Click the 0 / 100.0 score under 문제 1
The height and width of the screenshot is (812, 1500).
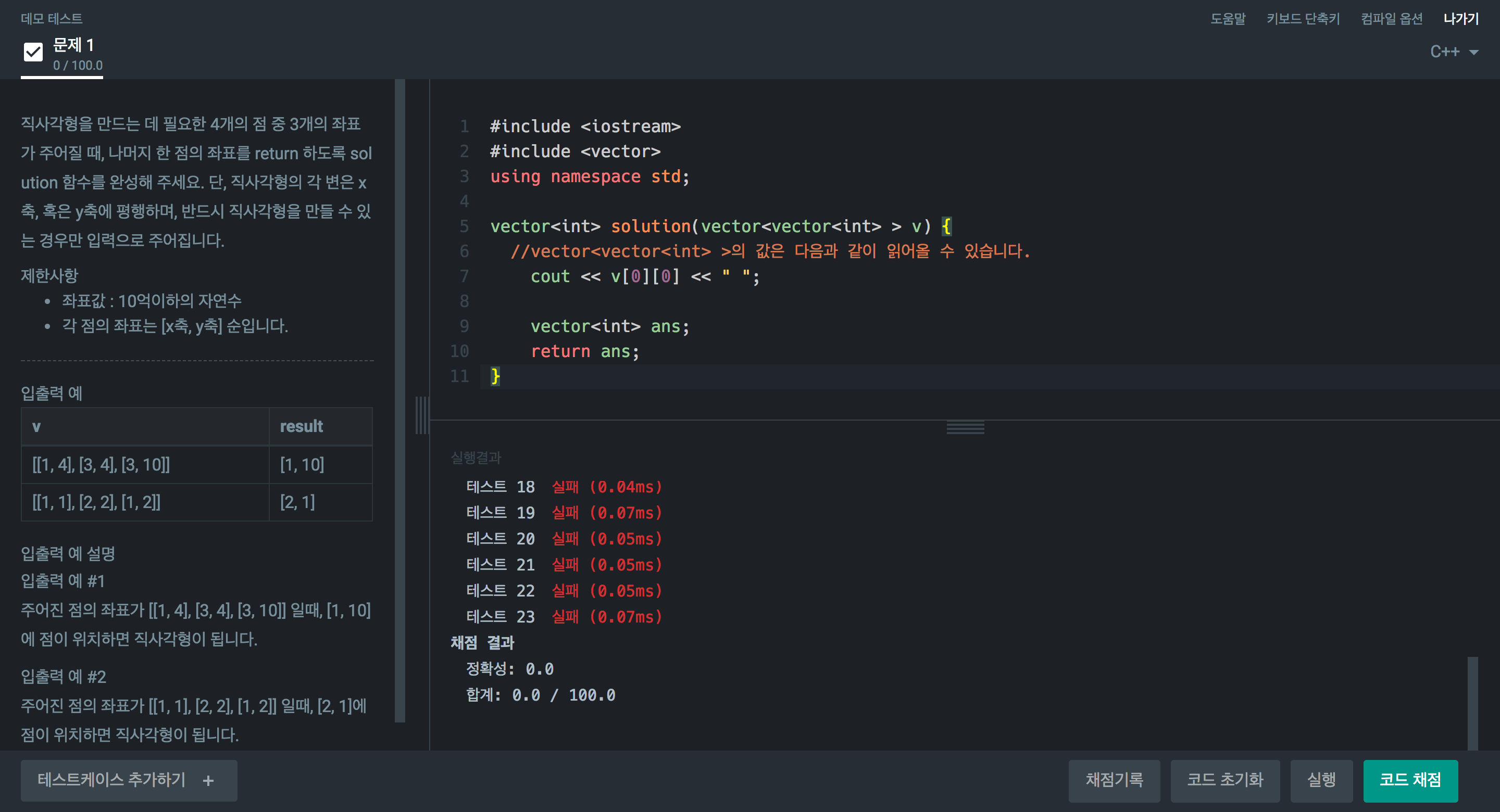(x=78, y=65)
